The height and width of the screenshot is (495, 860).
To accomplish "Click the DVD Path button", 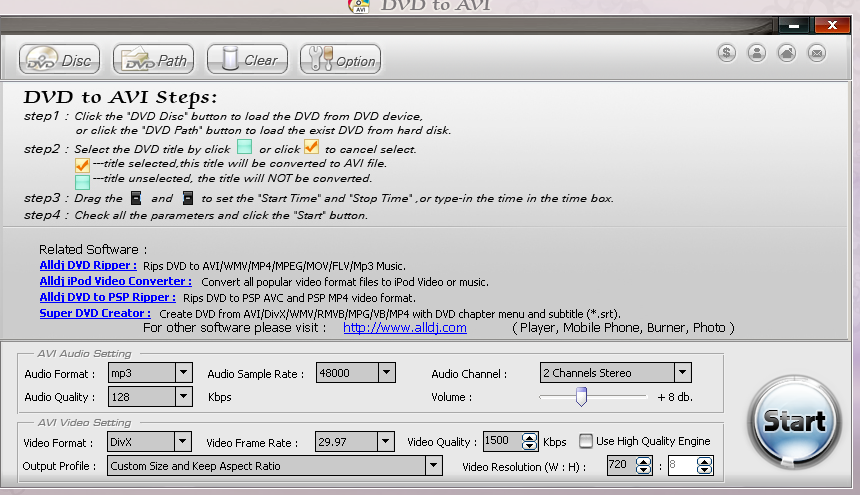I will pyautogui.click(x=154, y=59).
